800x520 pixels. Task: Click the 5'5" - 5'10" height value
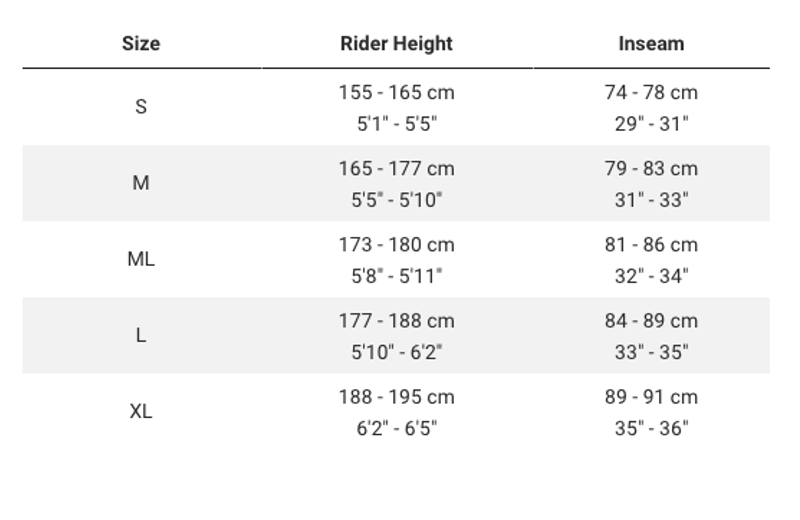pyautogui.click(x=396, y=200)
